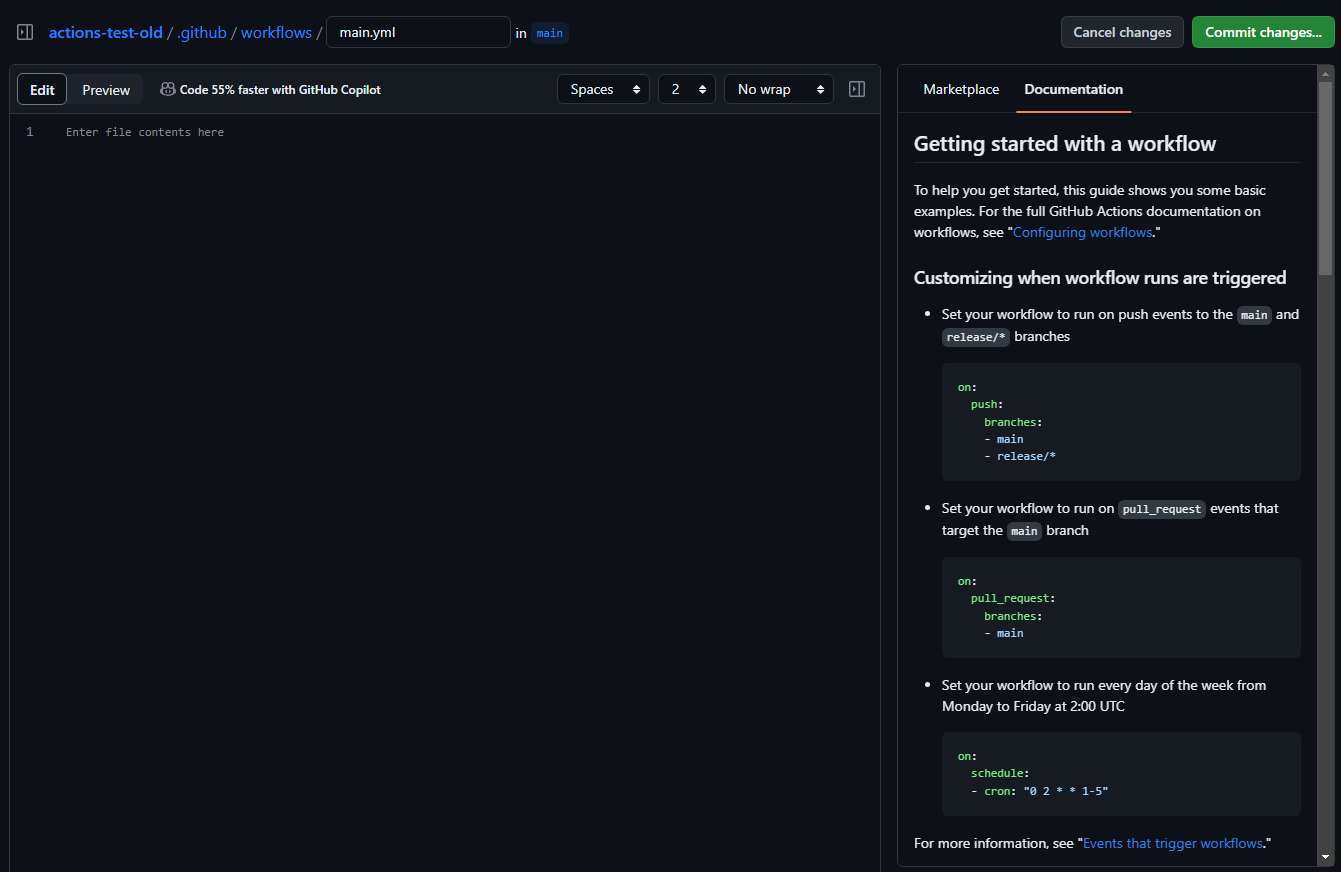1341x872 pixels.
Task: Open the Events that trigger workflows link
Action: (x=1173, y=843)
